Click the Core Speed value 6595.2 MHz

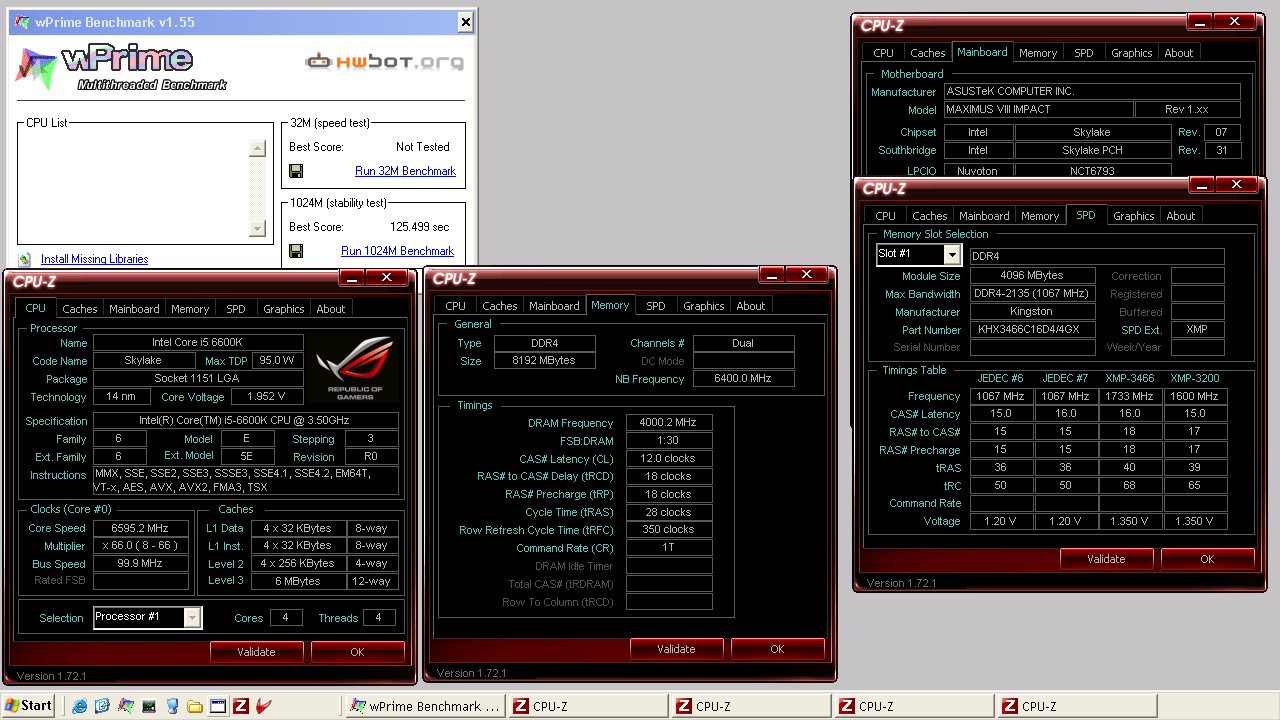click(141, 528)
